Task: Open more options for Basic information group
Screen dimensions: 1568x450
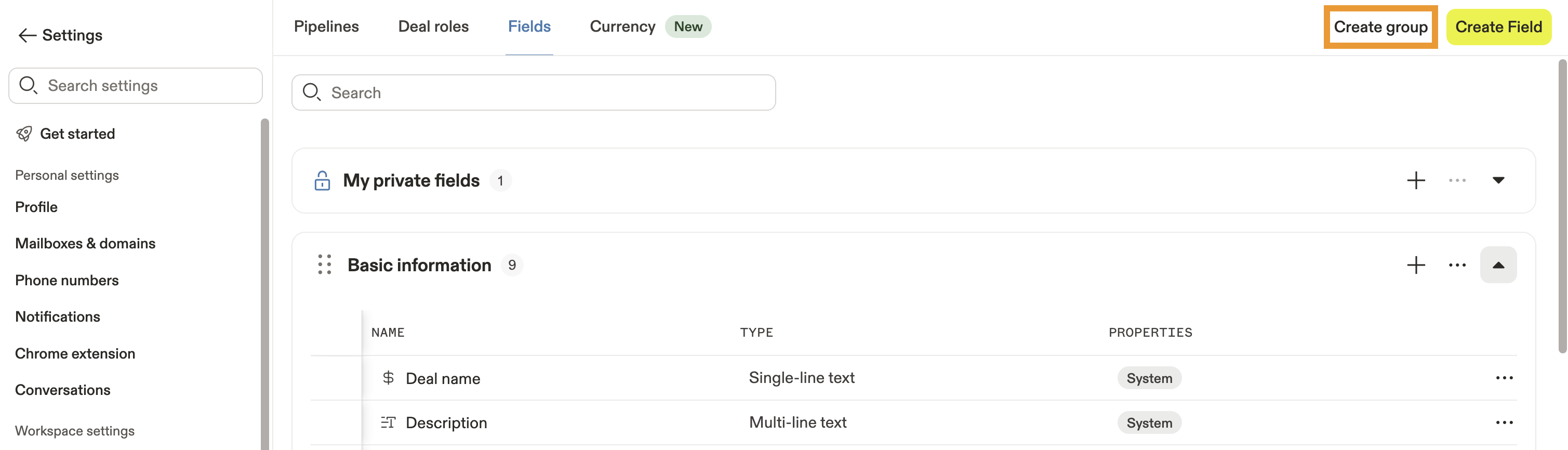Action: 1457,265
